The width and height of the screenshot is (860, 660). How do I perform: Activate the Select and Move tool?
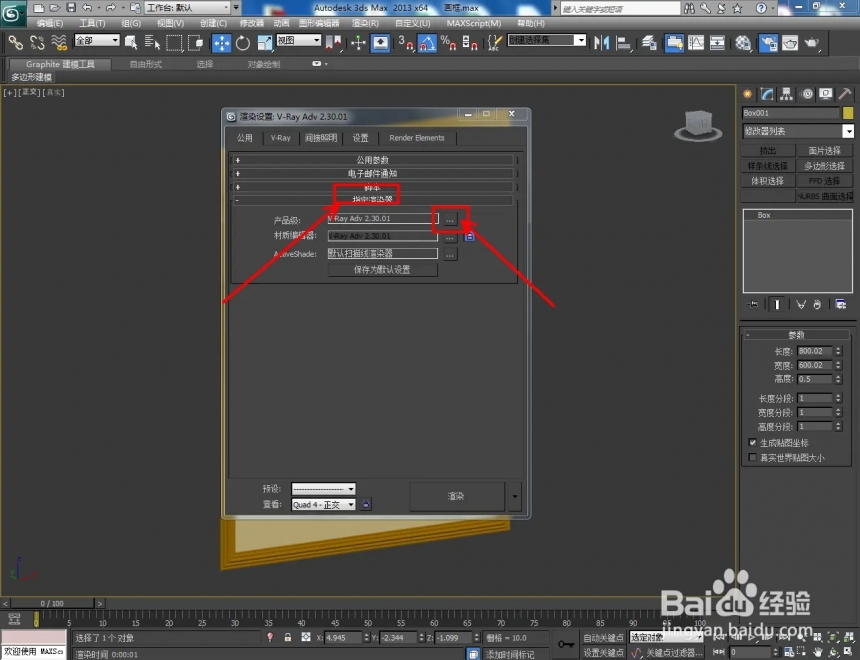[x=222, y=43]
